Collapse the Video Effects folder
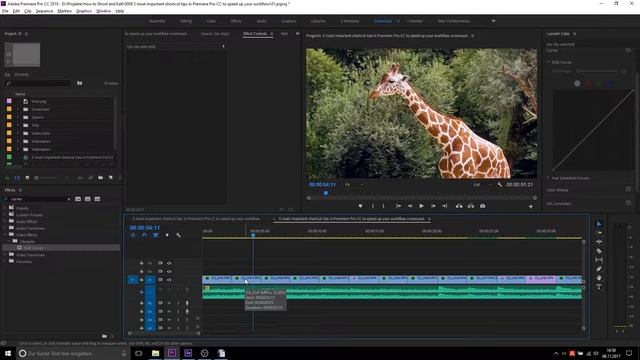This screenshot has height=360, width=640. coord(5,235)
